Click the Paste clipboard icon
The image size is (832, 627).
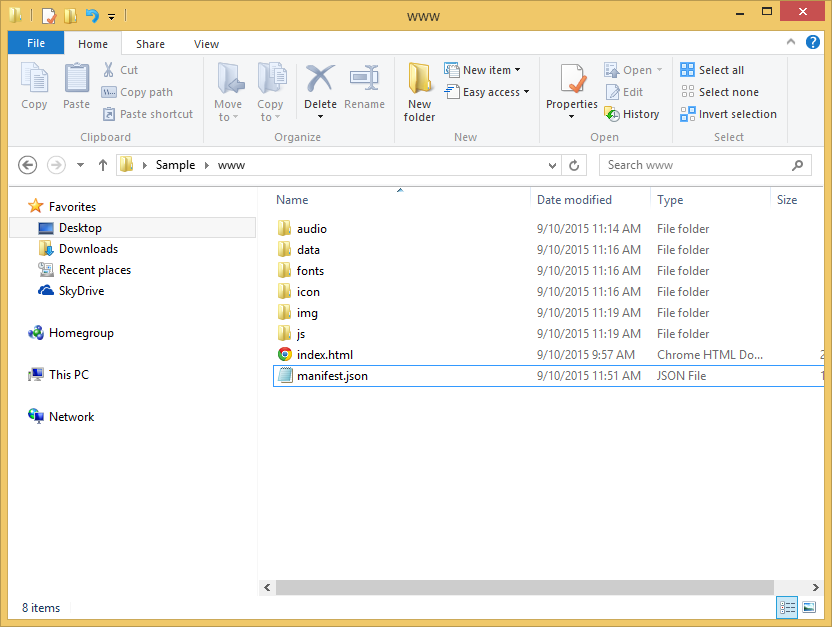pos(76,78)
